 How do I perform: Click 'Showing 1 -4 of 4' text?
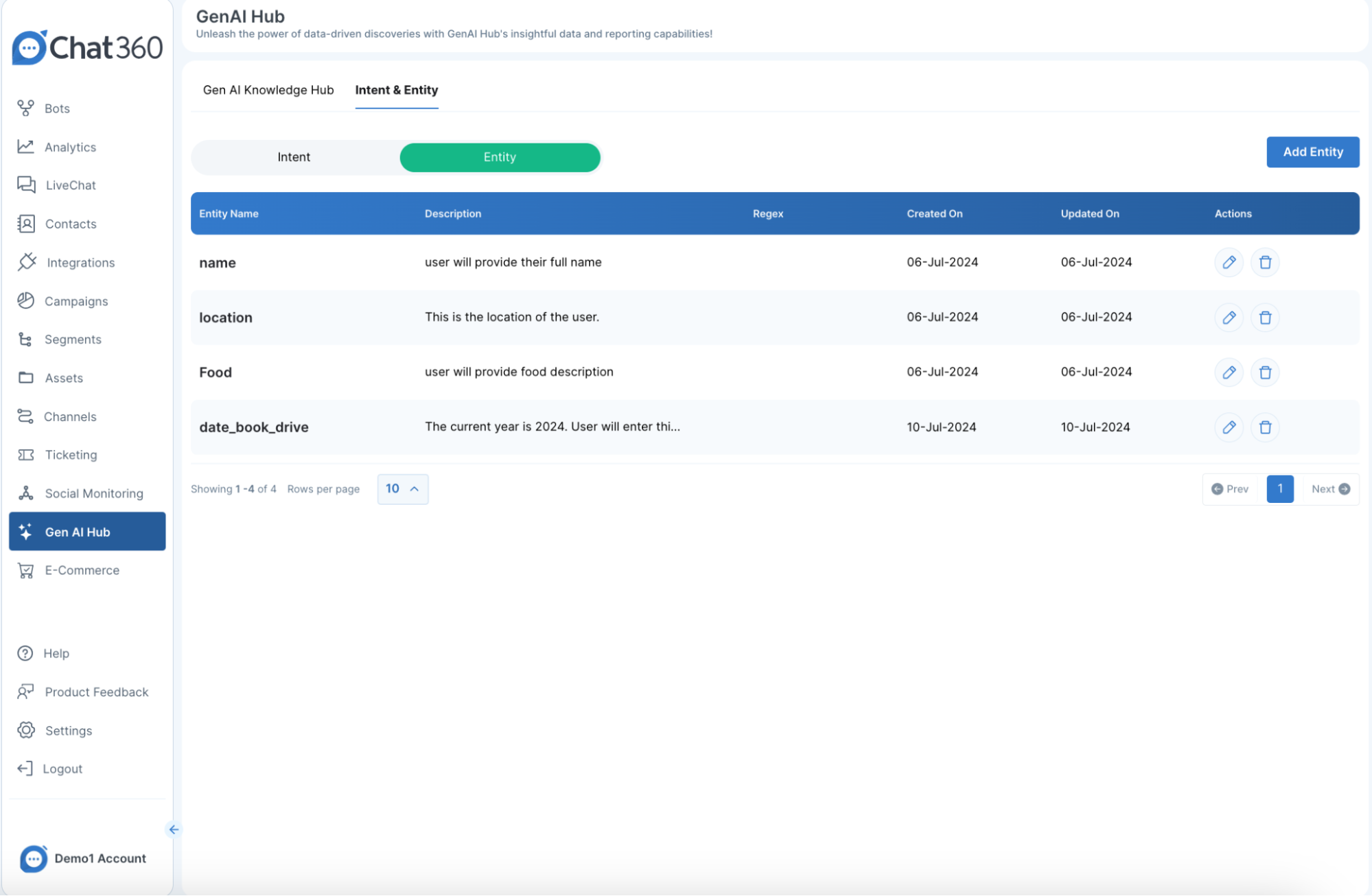tap(233, 488)
